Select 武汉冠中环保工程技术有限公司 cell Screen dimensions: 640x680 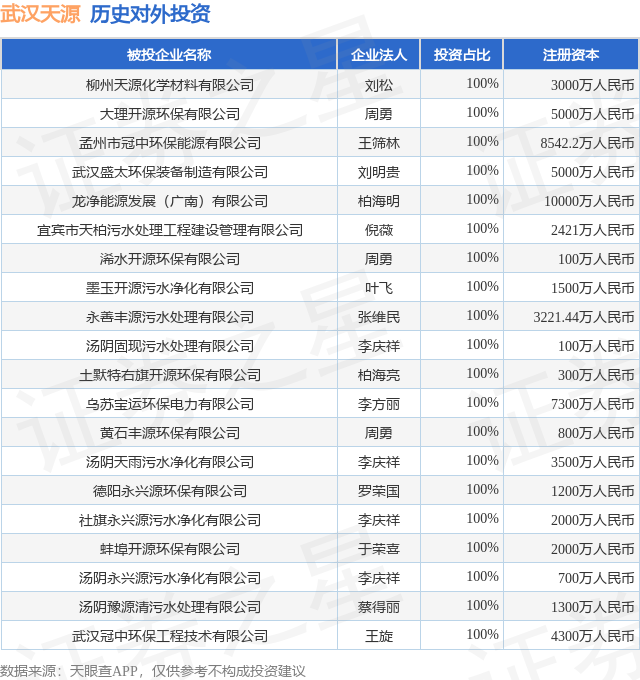pyautogui.click(x=170, y=636)
